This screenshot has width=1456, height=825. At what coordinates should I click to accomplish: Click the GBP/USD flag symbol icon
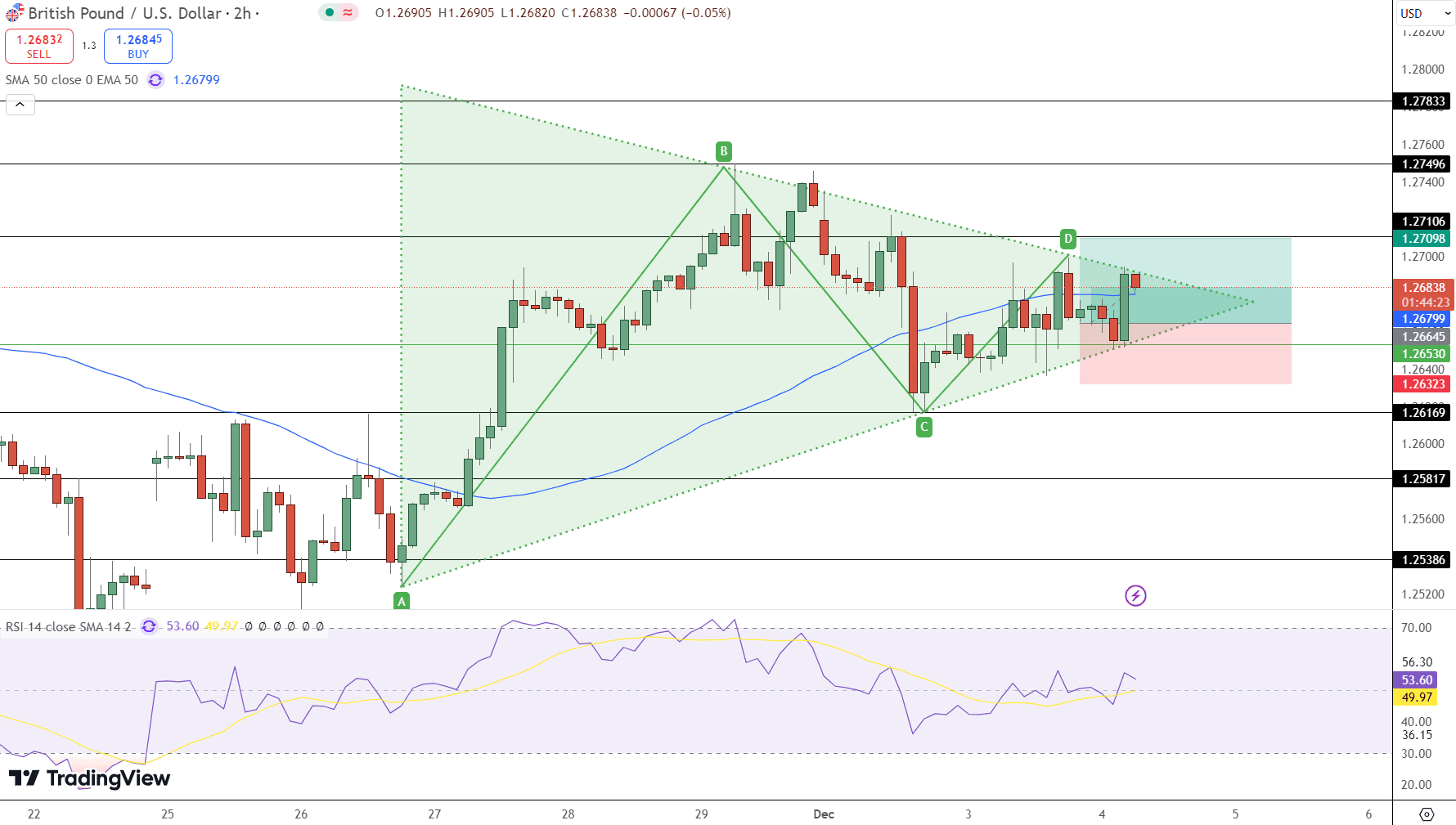pyautogui.click(x=15, y=13)
